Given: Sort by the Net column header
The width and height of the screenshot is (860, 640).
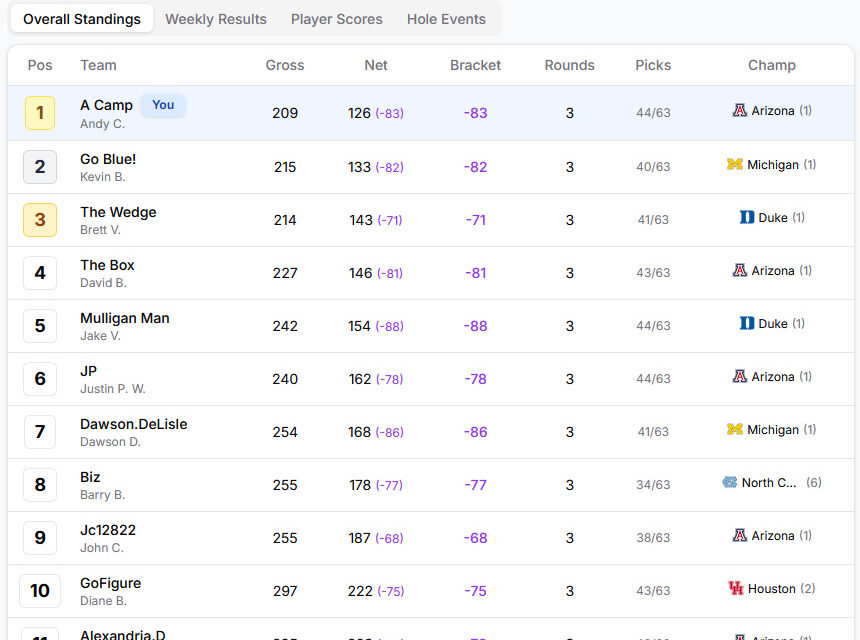Looking at the screenshot, I should click(376, 65).
